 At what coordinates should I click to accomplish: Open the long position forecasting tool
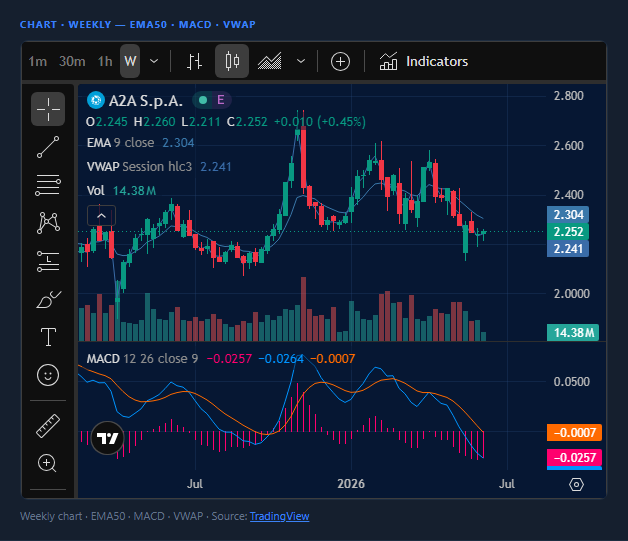click(x=48, y=261)
